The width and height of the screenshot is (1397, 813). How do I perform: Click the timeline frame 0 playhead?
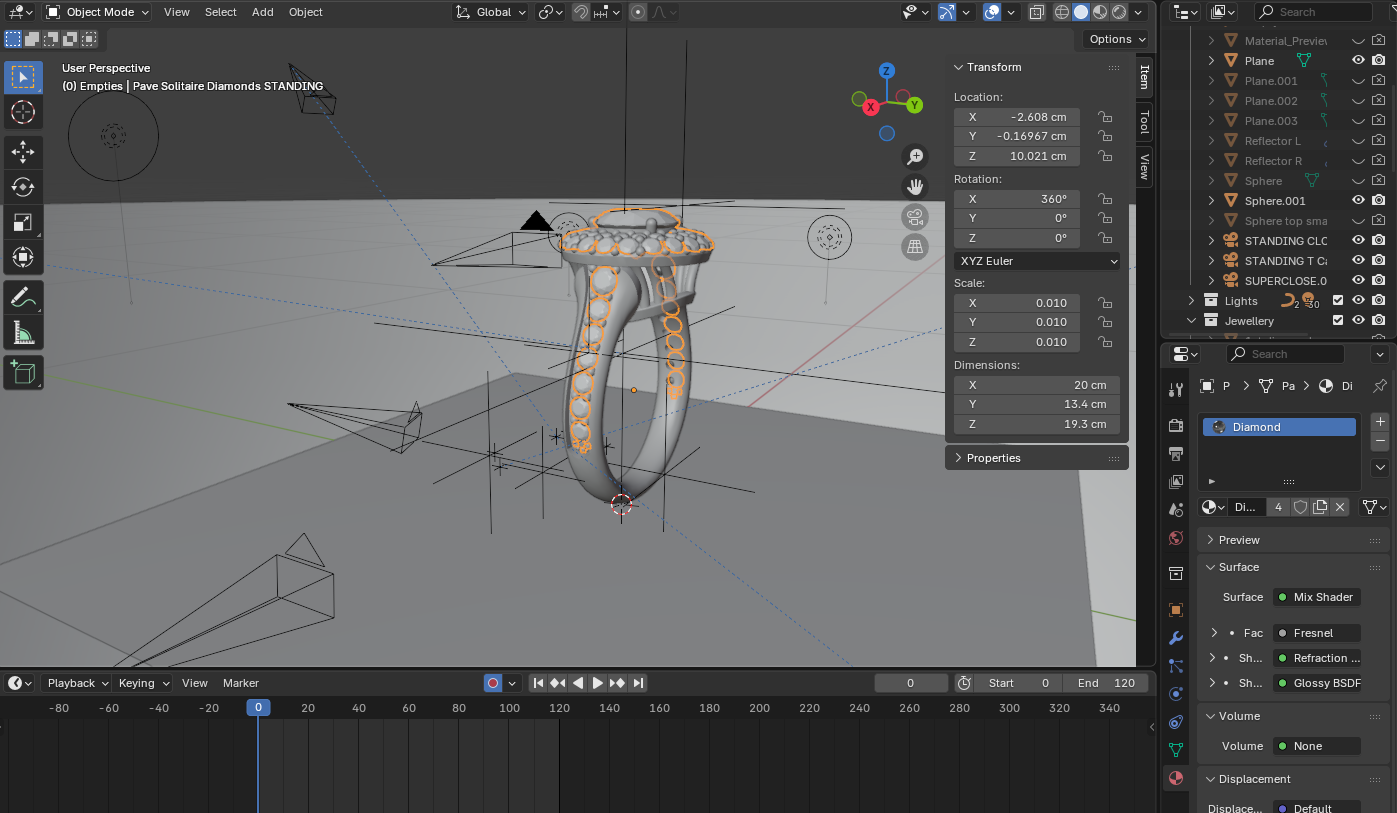pos(258,708)
